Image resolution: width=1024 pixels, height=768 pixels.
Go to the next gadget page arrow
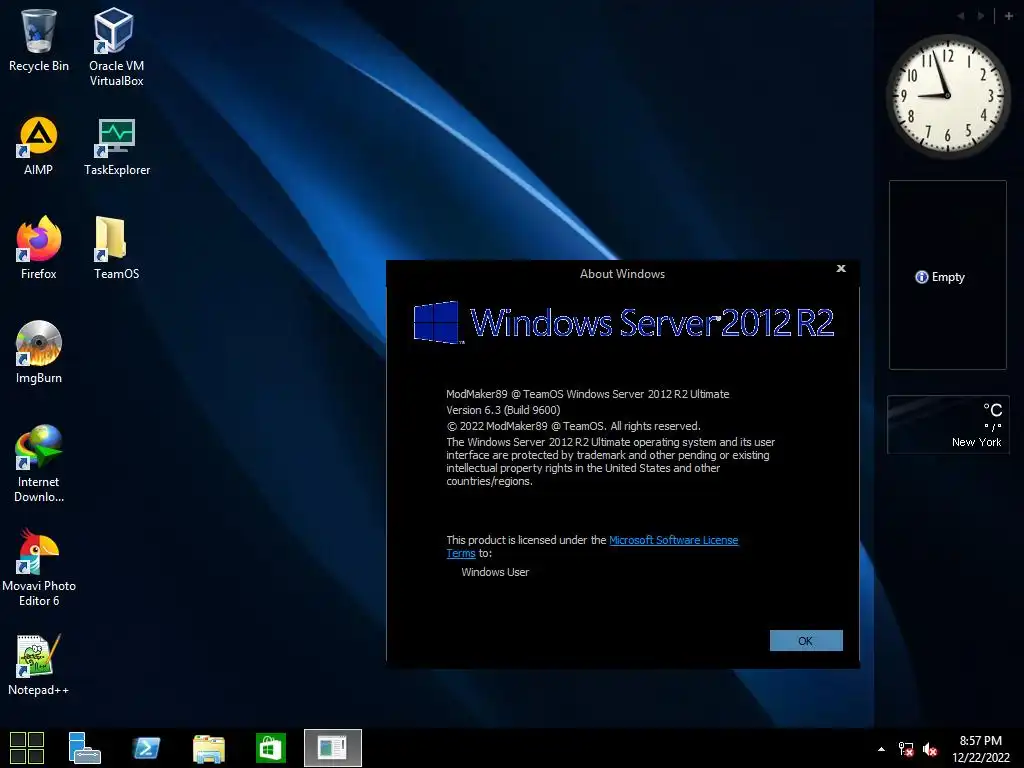click(x=981, y=16)
